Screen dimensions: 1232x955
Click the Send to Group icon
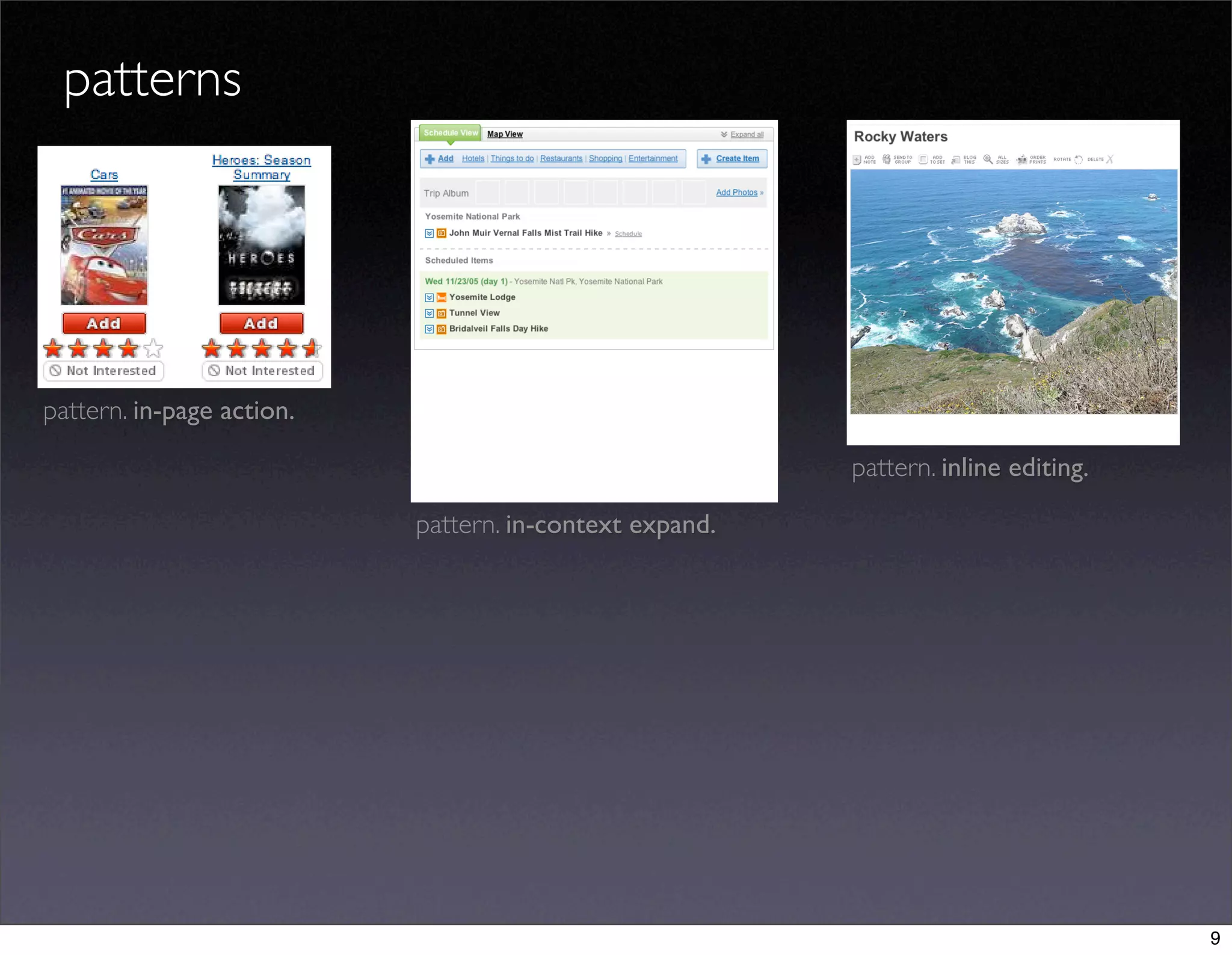pos(887,159)
